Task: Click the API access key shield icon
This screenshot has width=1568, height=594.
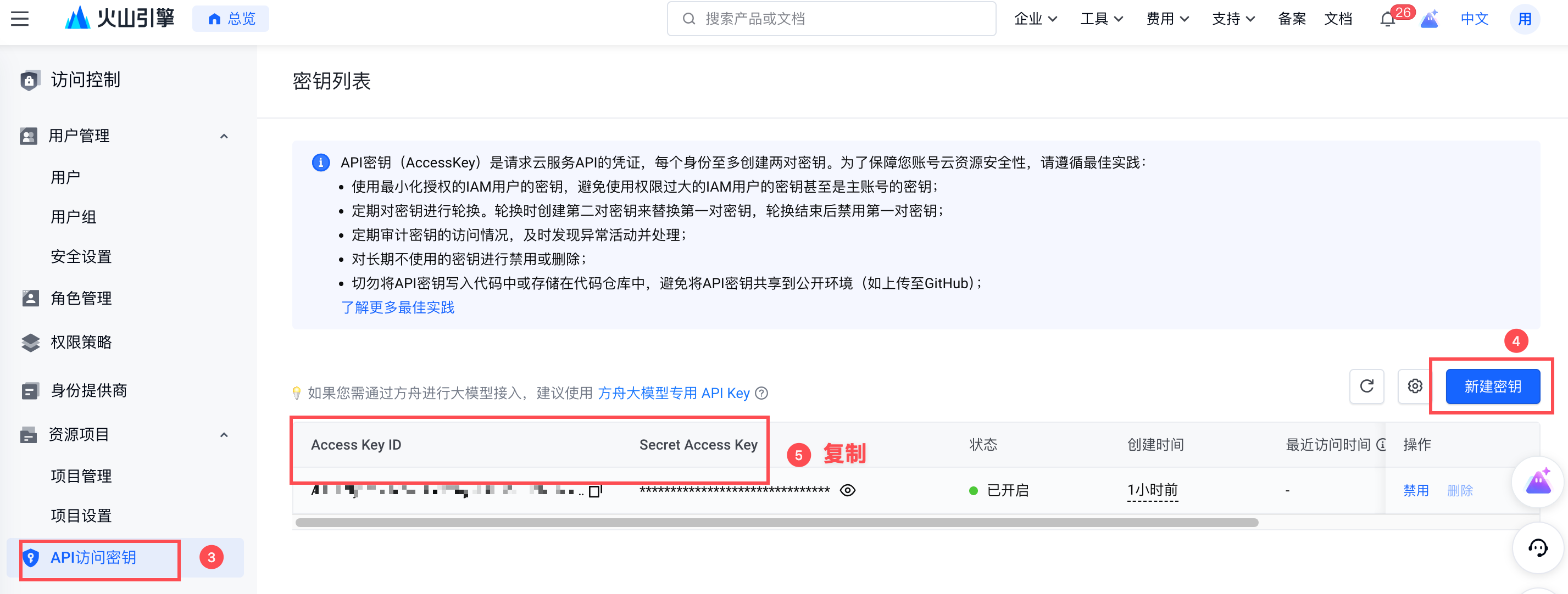Action: point(30,558)
